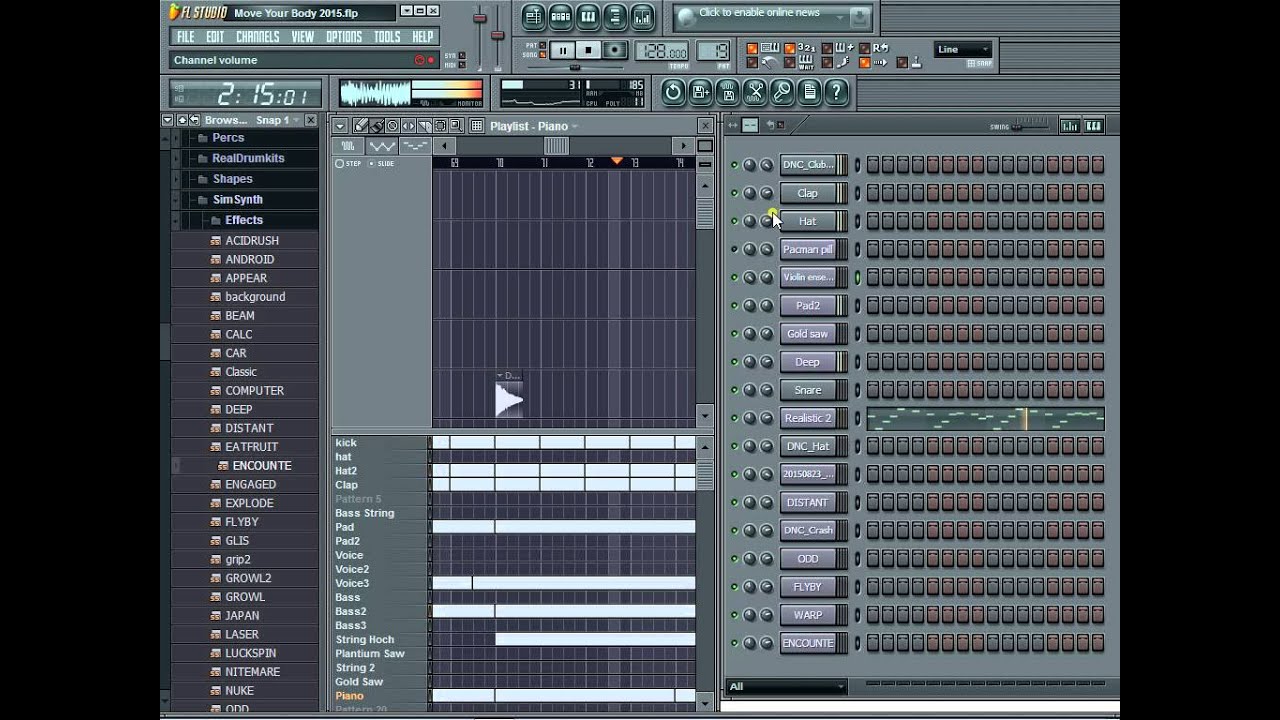Click the Playlist horizontal scrollbar thumb
This screenshot has height=720, width=1280.
tap(556, 147)
